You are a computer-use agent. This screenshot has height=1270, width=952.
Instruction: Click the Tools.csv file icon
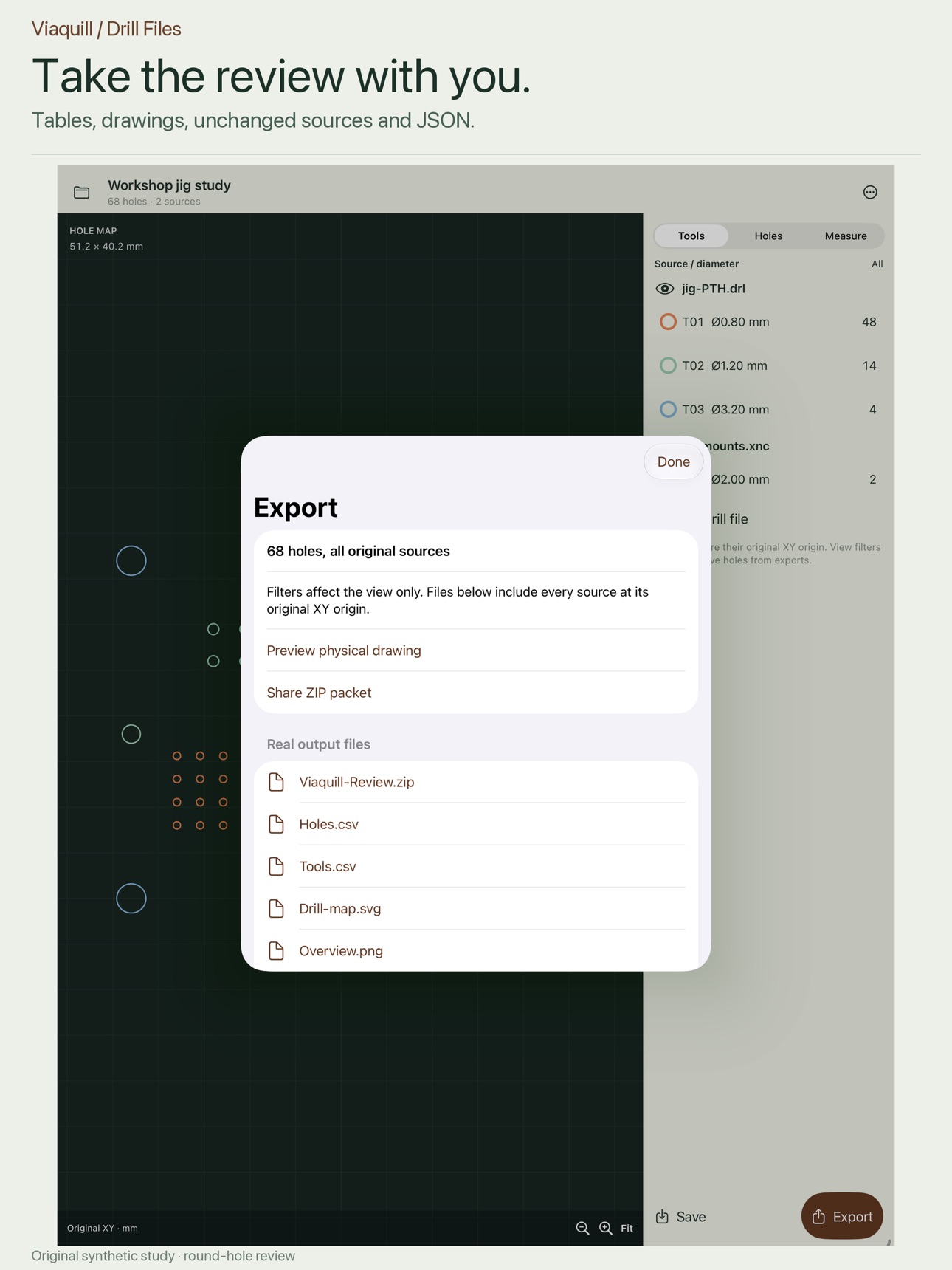point(276,866)
